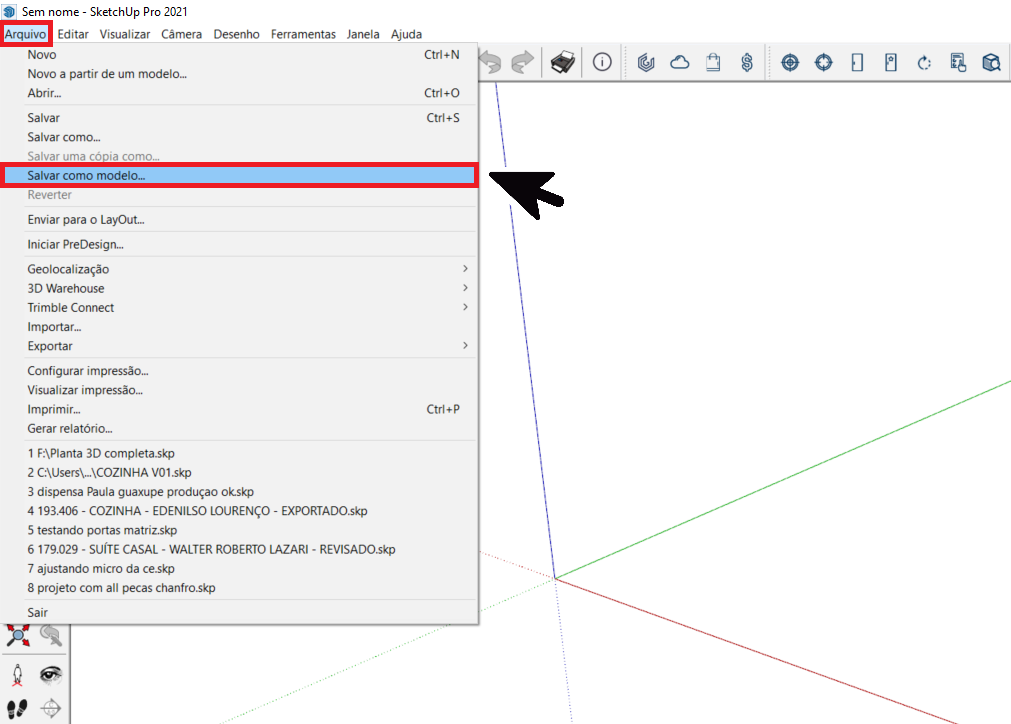Open recent file 'COZINHA V01.skp'
This screenshot has width=1011, height=724.
239,473
